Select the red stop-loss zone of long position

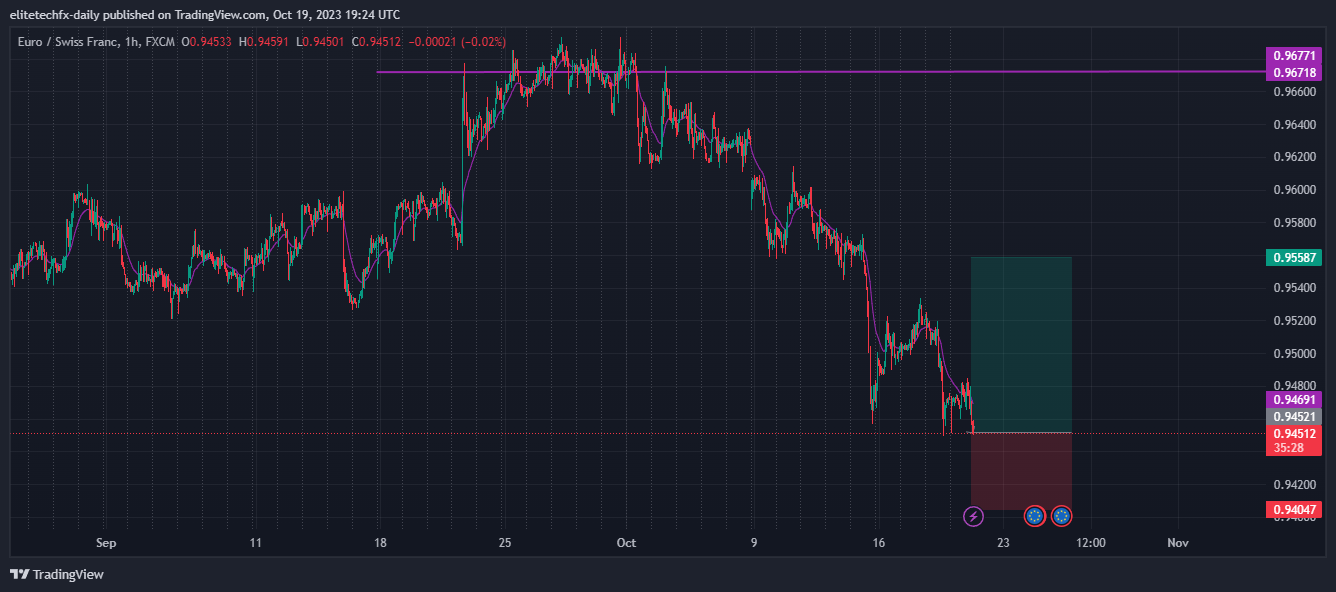[1021, 471]
